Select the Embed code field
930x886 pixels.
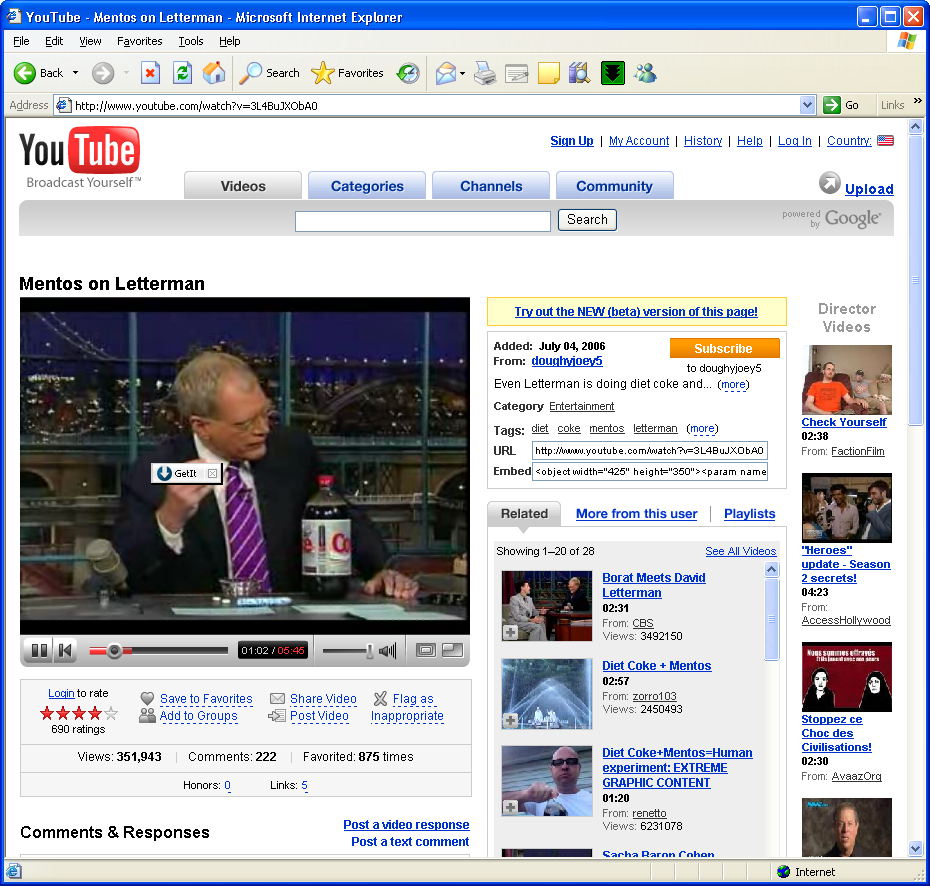(649, 472)
